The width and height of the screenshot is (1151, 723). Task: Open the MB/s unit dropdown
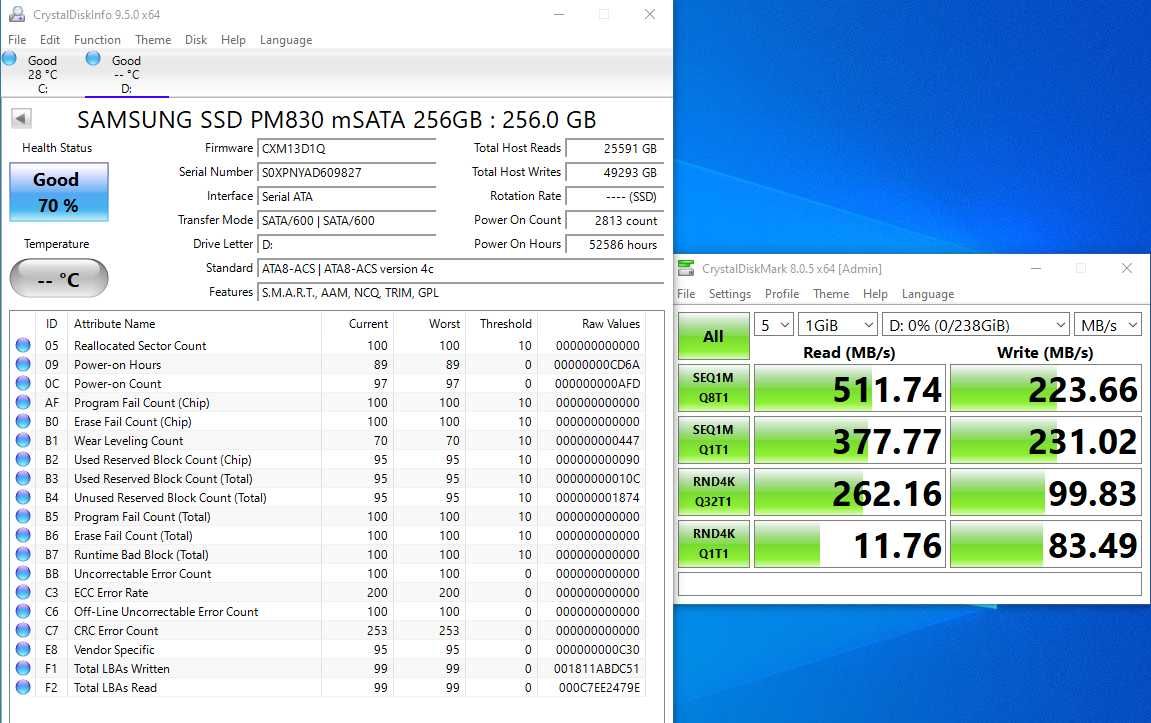tap(1107, 325)
